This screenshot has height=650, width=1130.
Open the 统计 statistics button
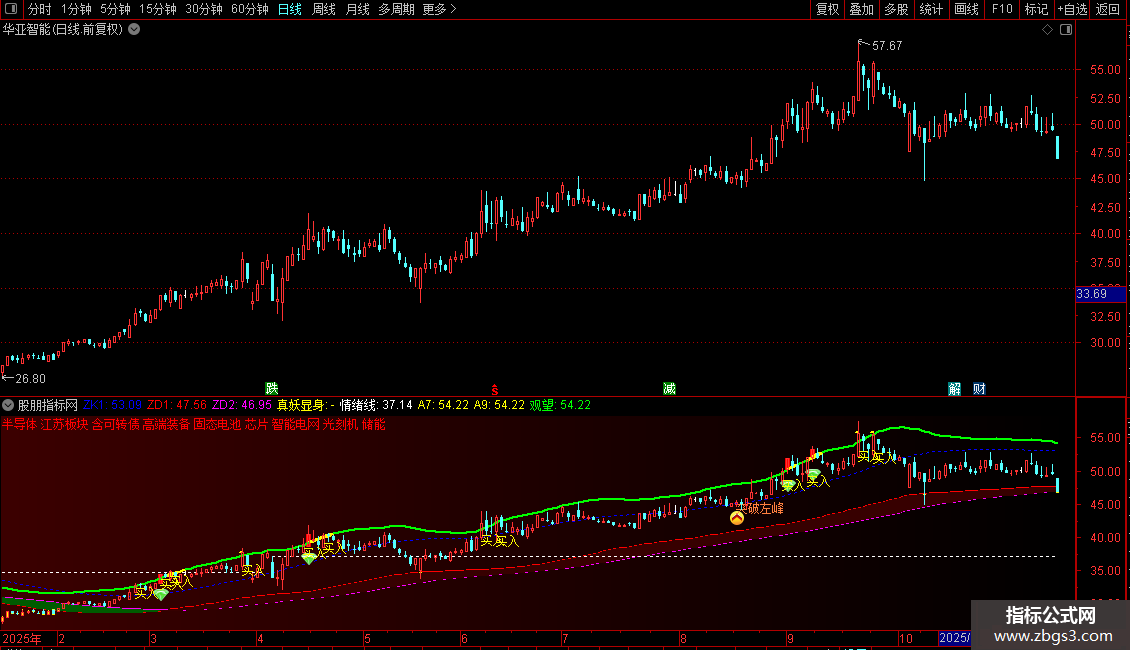(x=931, y=9)
